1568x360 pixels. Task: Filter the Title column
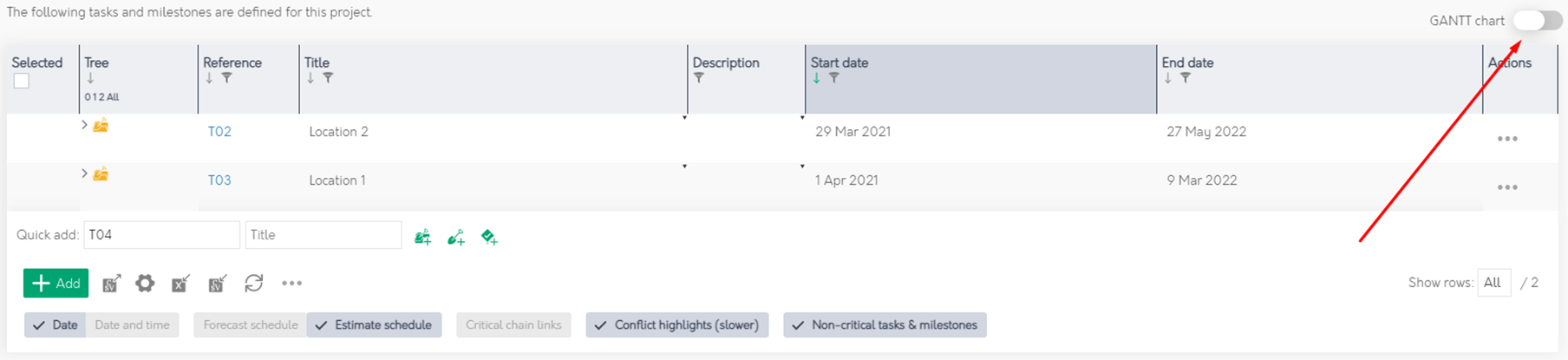coord(328,78)
